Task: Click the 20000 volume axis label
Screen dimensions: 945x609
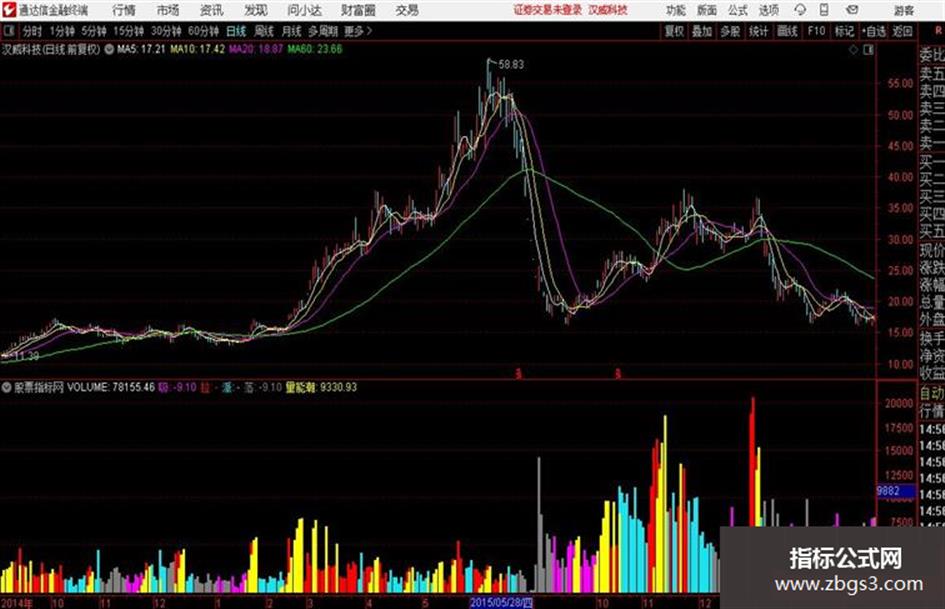Action: [x=899, y=403]
